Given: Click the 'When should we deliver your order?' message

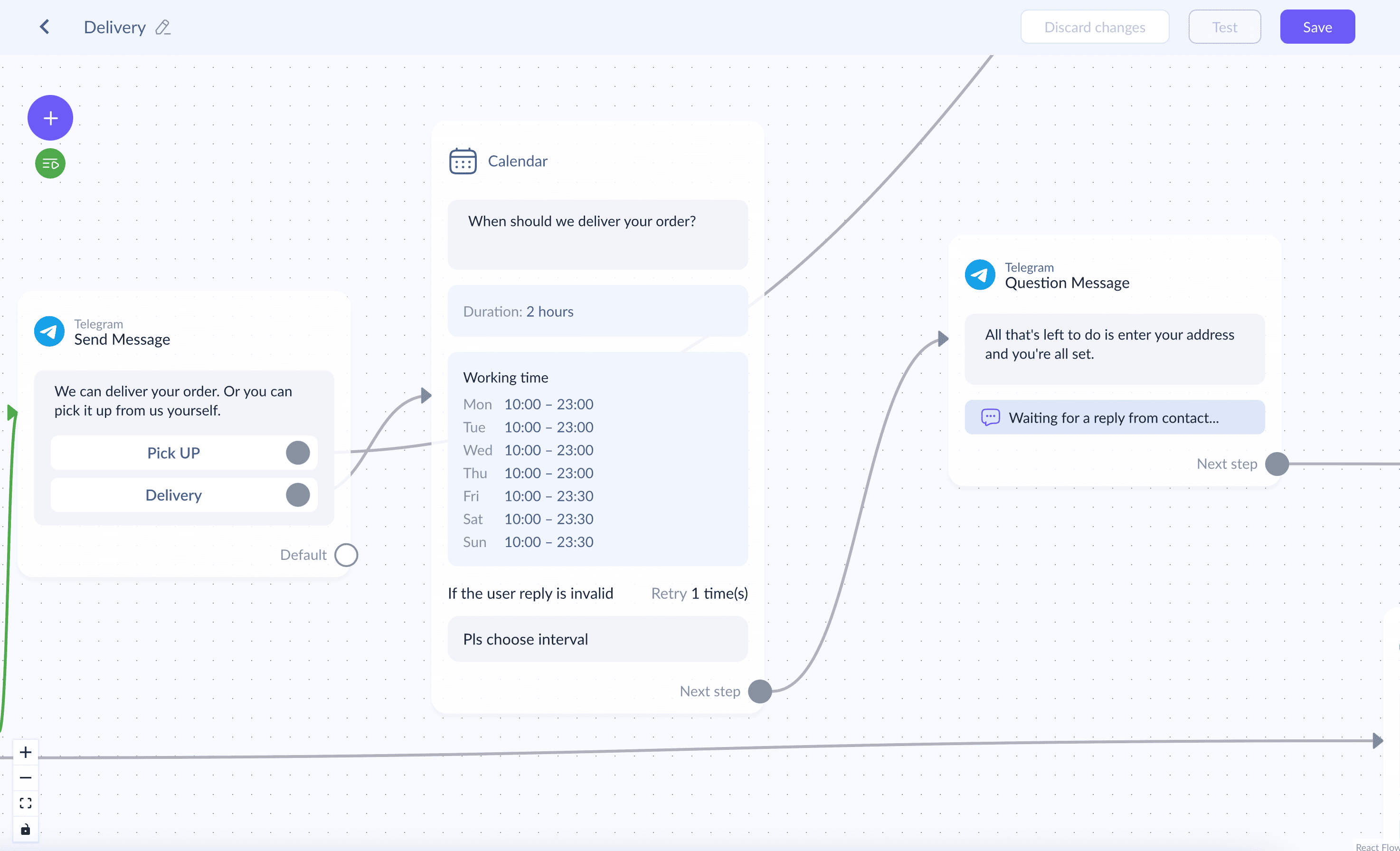Looking at the screenshot, I should 598,235.
